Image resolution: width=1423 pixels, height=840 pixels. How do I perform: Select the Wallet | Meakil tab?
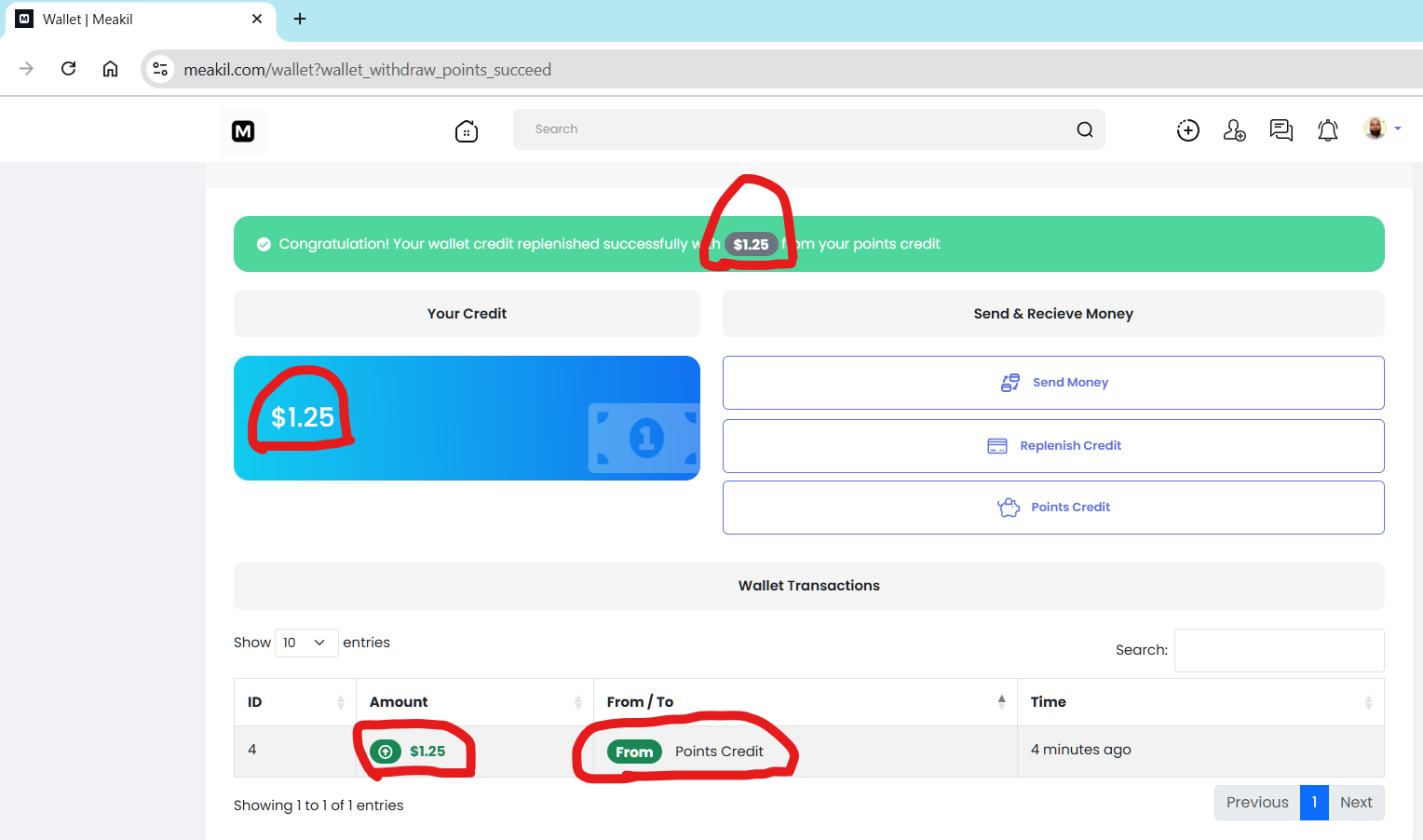tap(130, 20)
